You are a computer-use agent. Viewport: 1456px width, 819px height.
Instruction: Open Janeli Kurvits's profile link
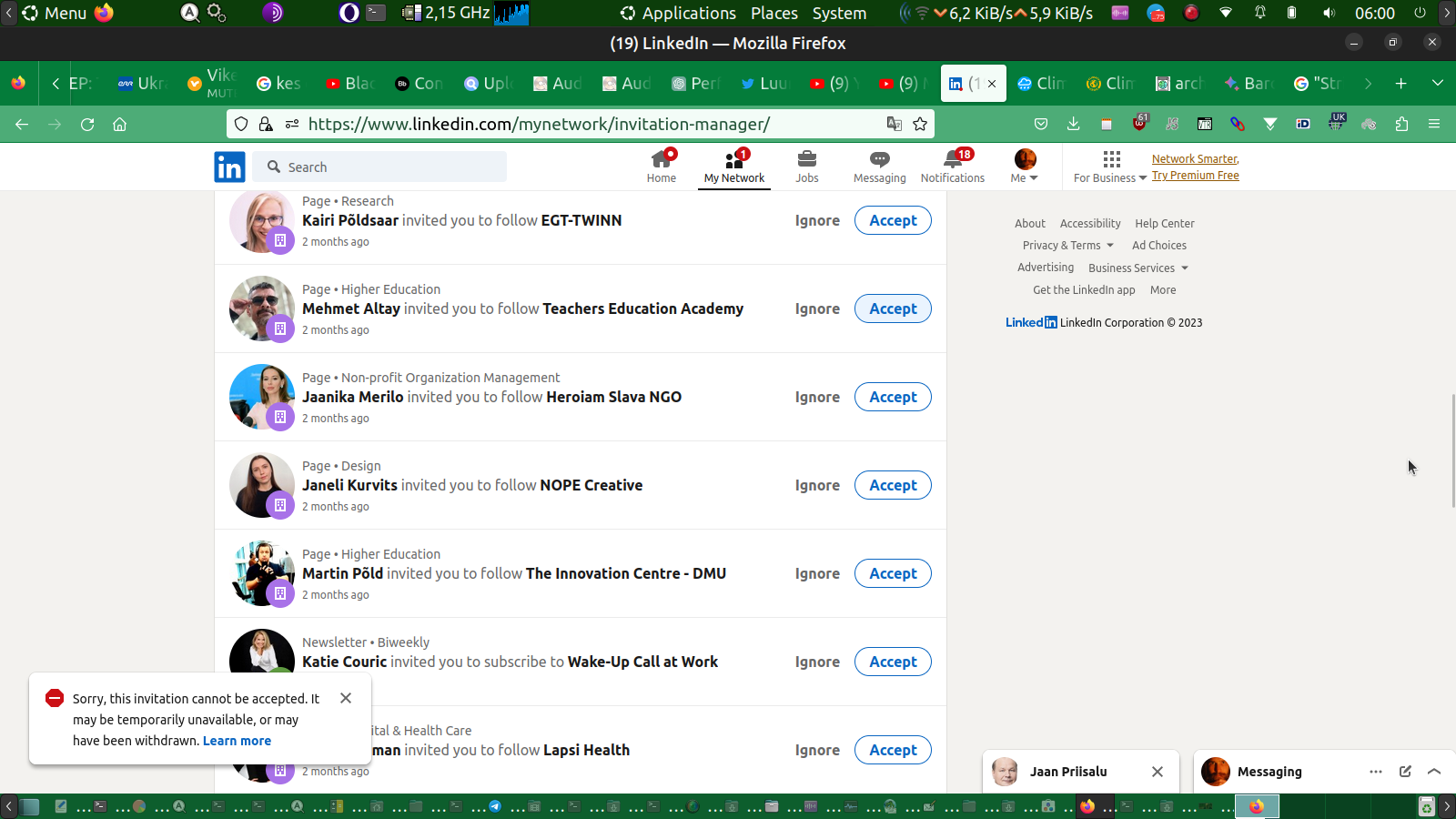pos(349,485)
